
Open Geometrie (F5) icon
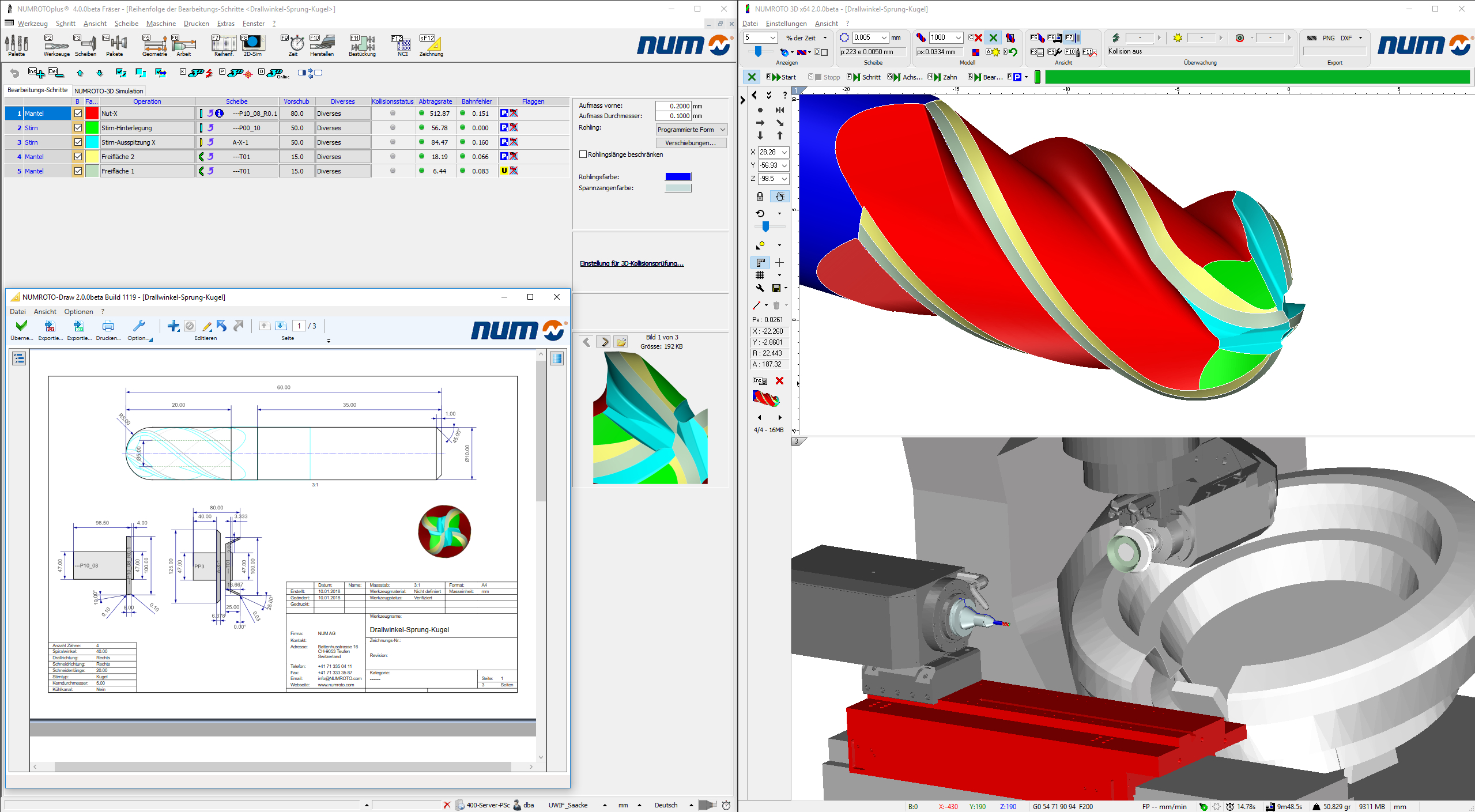(x=154, y=45)
